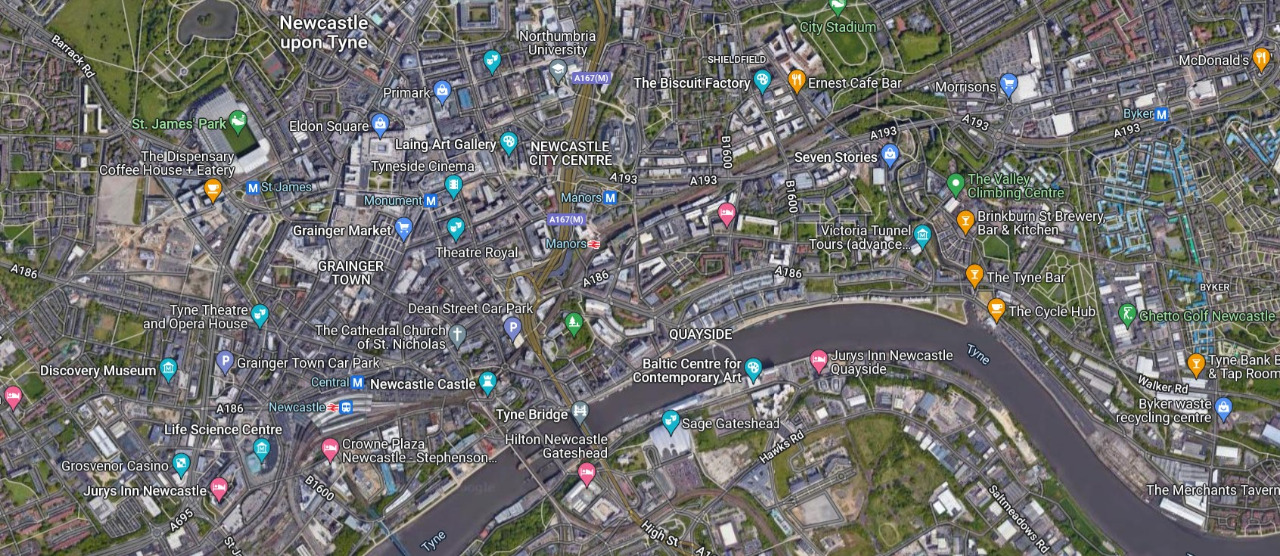Viewport: 1280px width, 556px height.
Task: Click the Monument metro station icon
Action: [x=431, y=201]
